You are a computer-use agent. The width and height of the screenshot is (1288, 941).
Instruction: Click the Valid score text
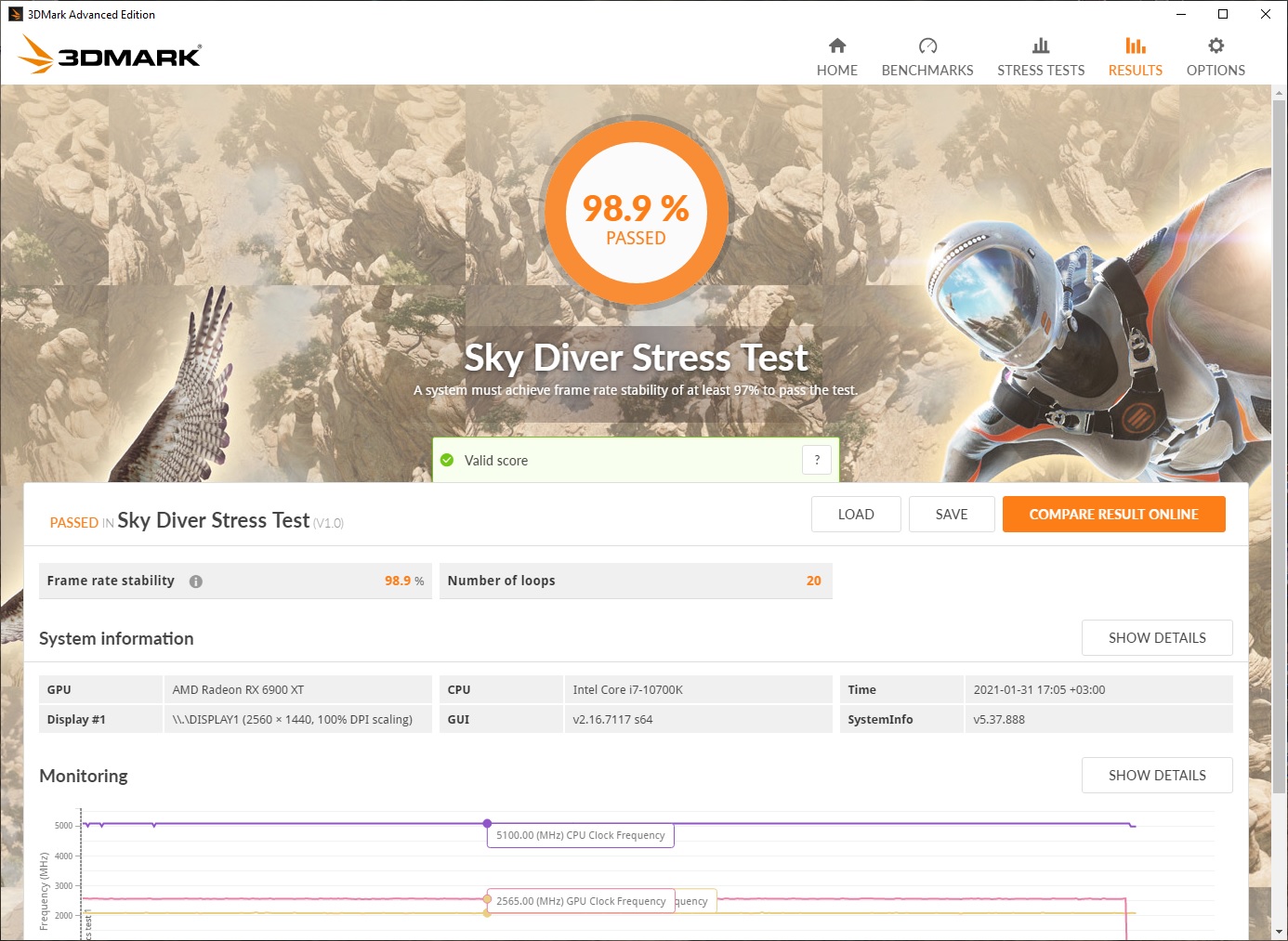point(496,461)
